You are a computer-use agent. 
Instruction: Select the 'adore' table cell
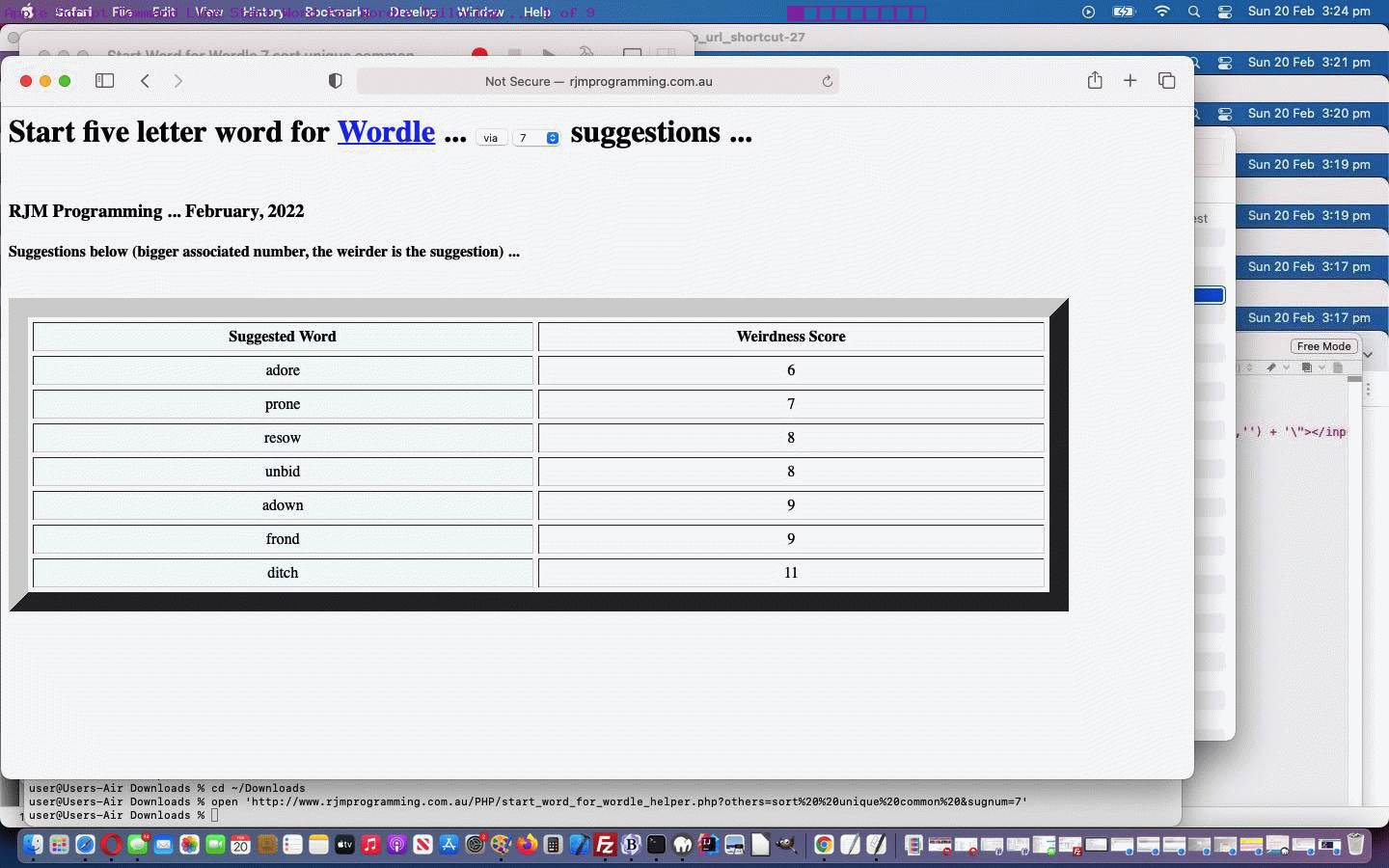tap(283, 370)
